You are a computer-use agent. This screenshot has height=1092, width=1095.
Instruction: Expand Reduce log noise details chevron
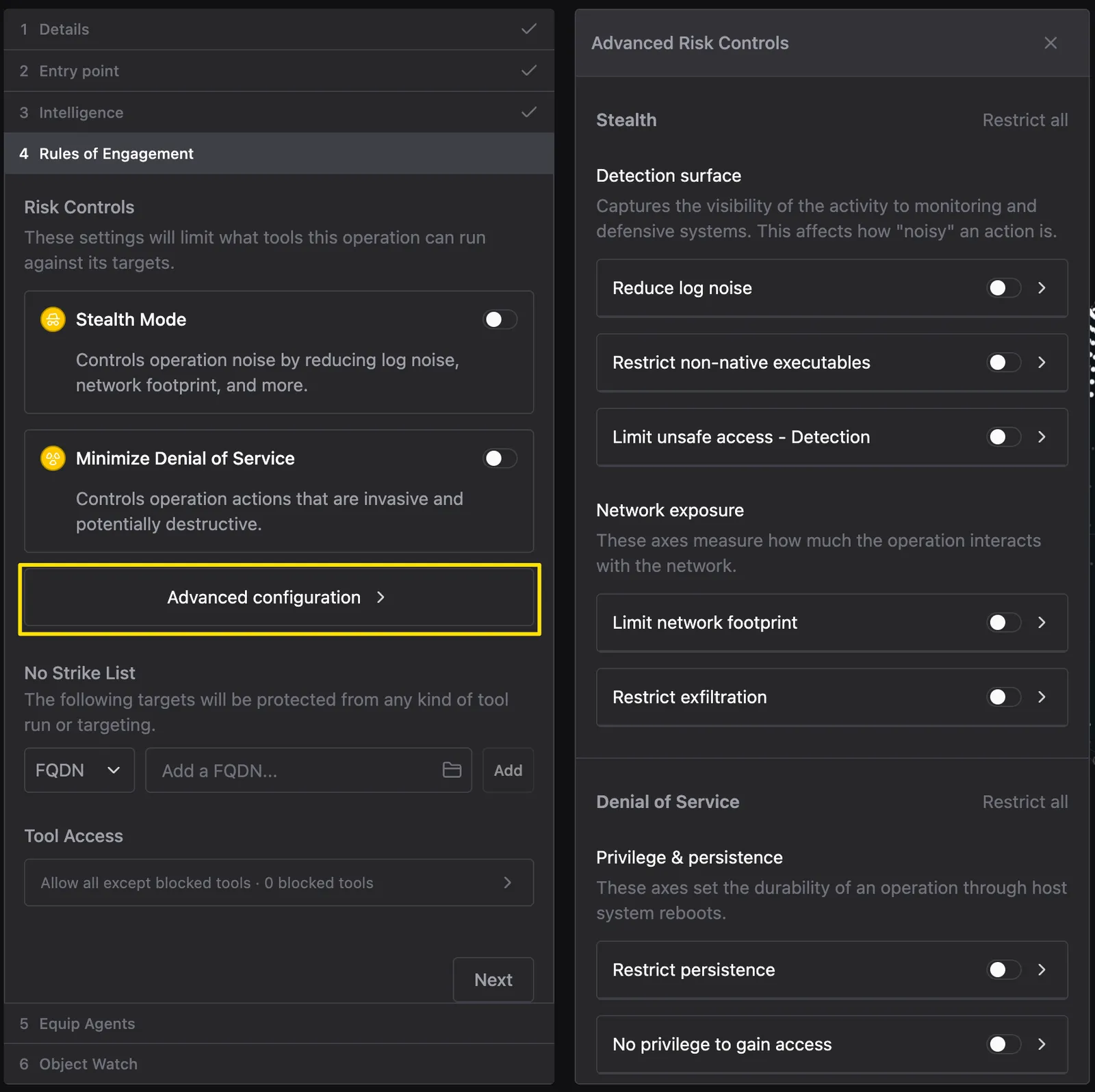(1042, 288)
